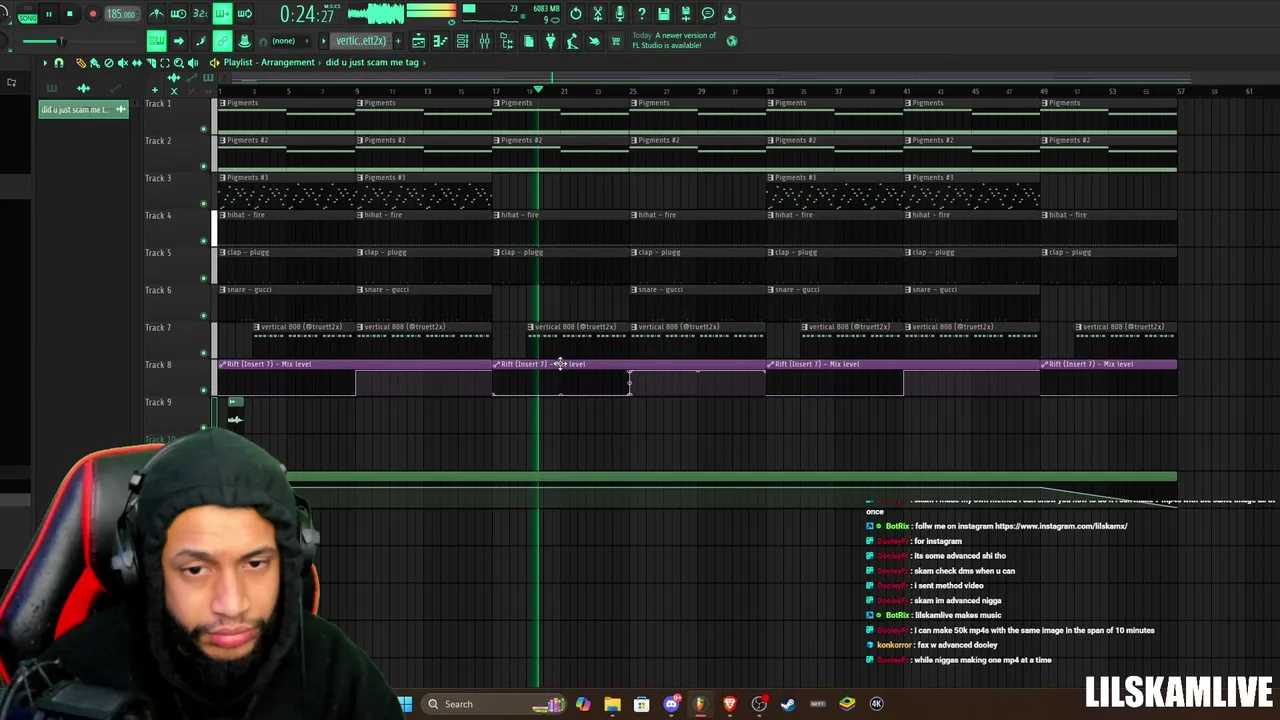Viewport: 1280px width, 720px height.
Task: Click the stamp tool icon
Action: (x=244, y=41)
